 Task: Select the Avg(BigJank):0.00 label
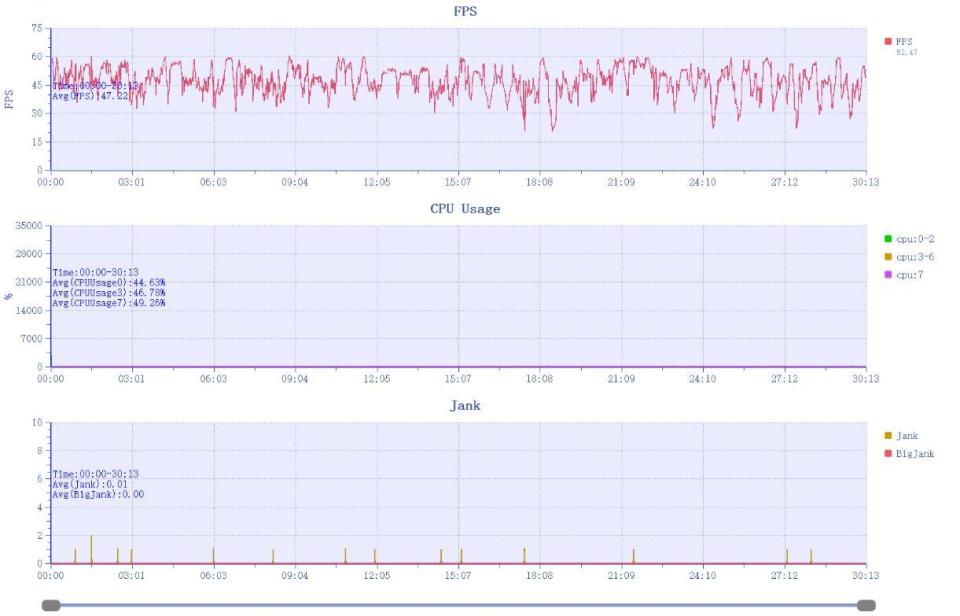(98, 494)
